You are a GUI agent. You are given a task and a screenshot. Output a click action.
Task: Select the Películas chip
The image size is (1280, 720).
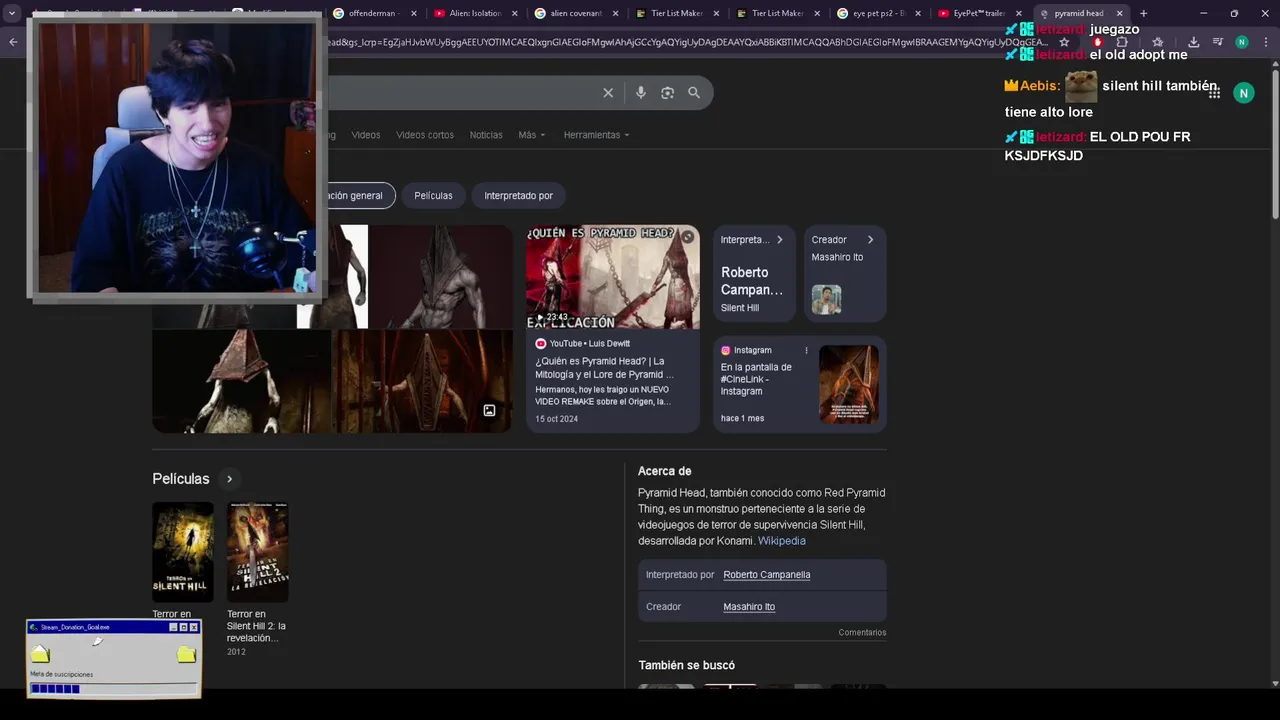coord(433,196)
